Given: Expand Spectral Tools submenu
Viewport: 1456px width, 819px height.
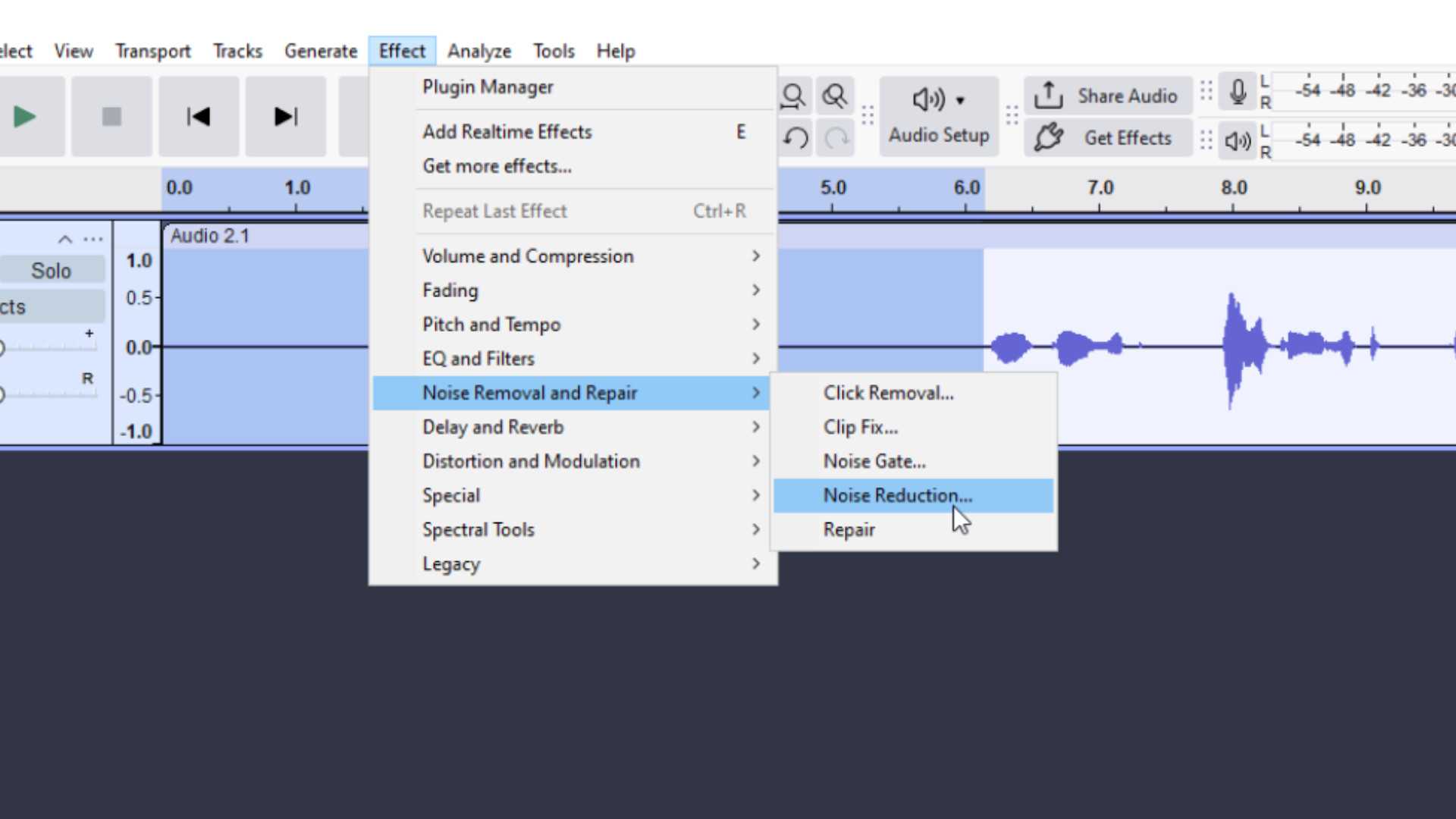Looking at the screenshot, I should [x=573, y=529].
